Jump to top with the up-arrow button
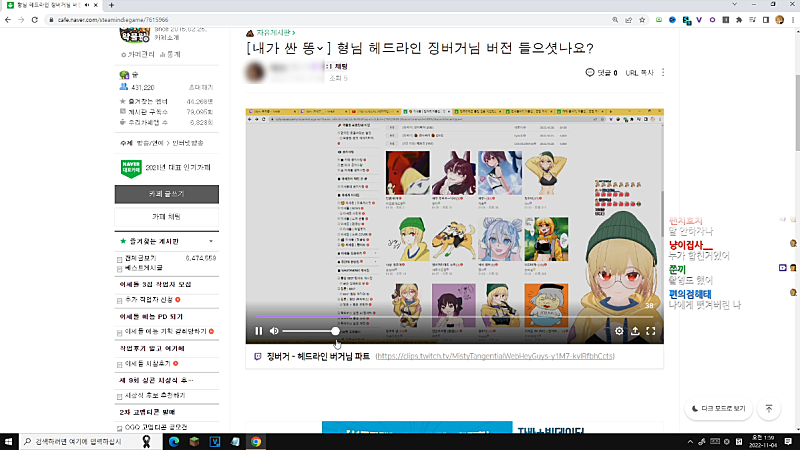 769,409
